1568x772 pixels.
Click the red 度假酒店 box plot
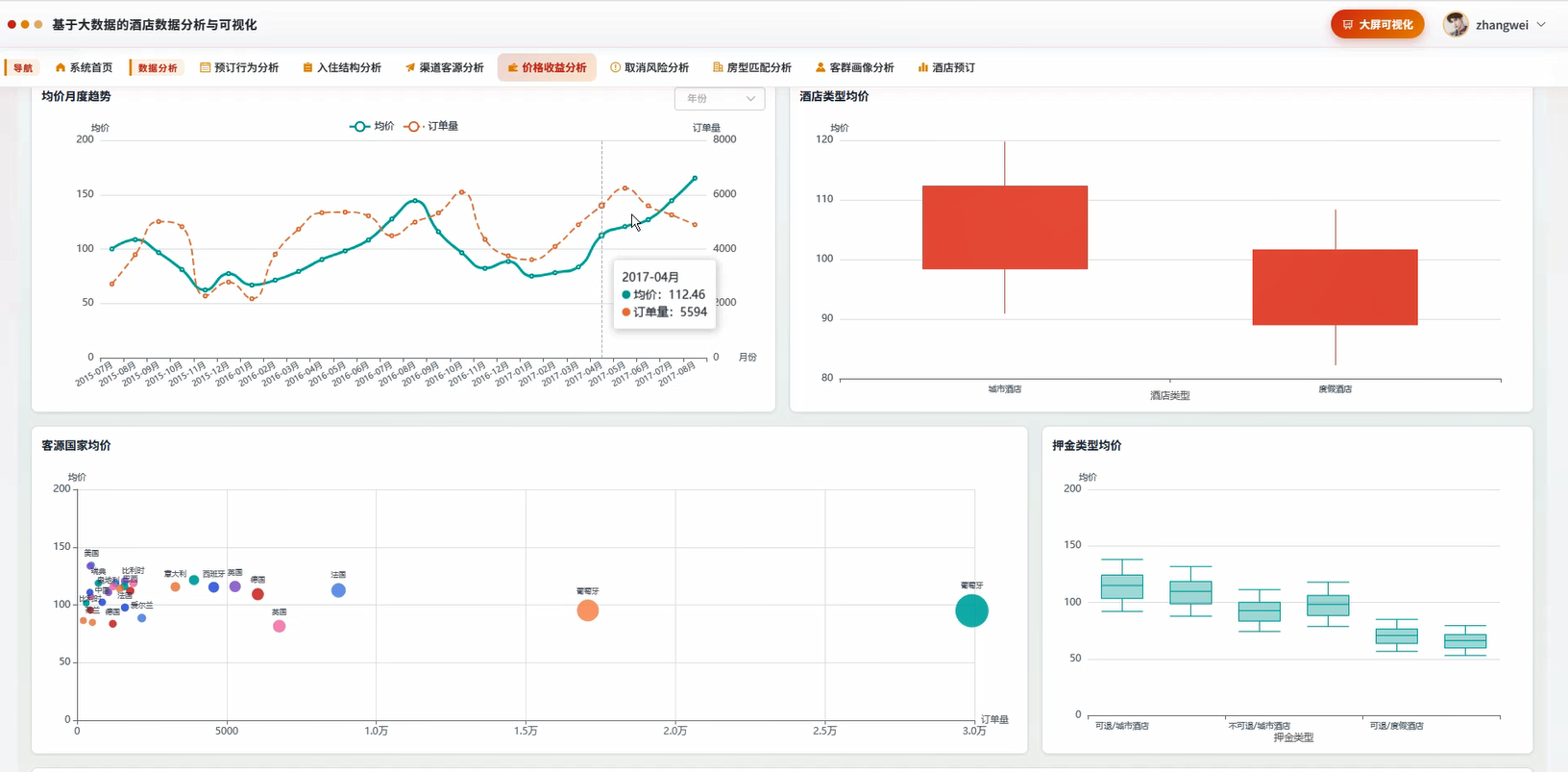(x=1335, y=287)
